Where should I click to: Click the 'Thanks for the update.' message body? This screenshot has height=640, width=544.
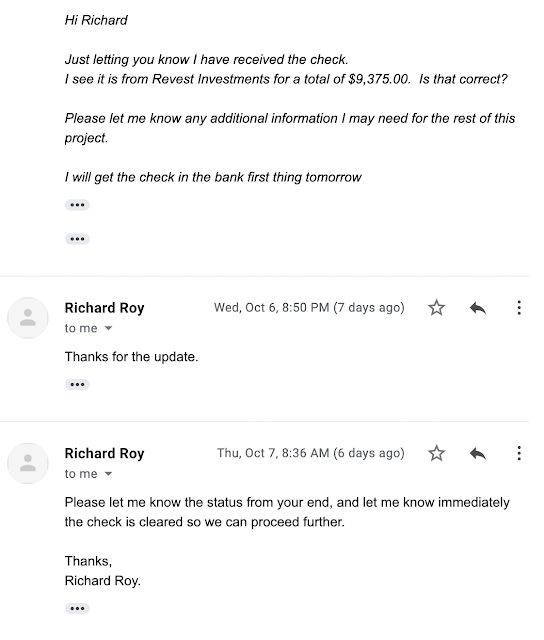tap(131, 357)
